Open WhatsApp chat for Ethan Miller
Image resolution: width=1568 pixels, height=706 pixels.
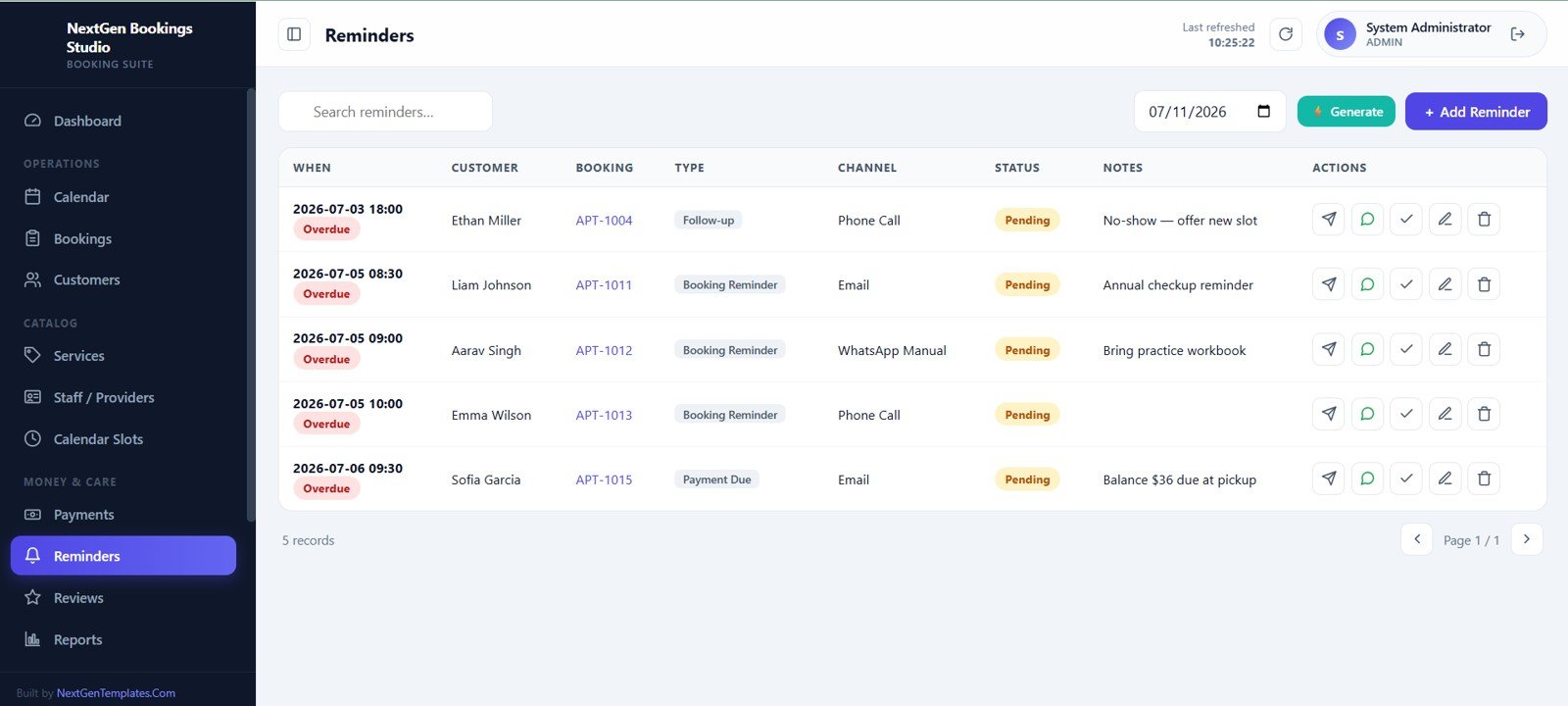click(x=1367, y=220)
